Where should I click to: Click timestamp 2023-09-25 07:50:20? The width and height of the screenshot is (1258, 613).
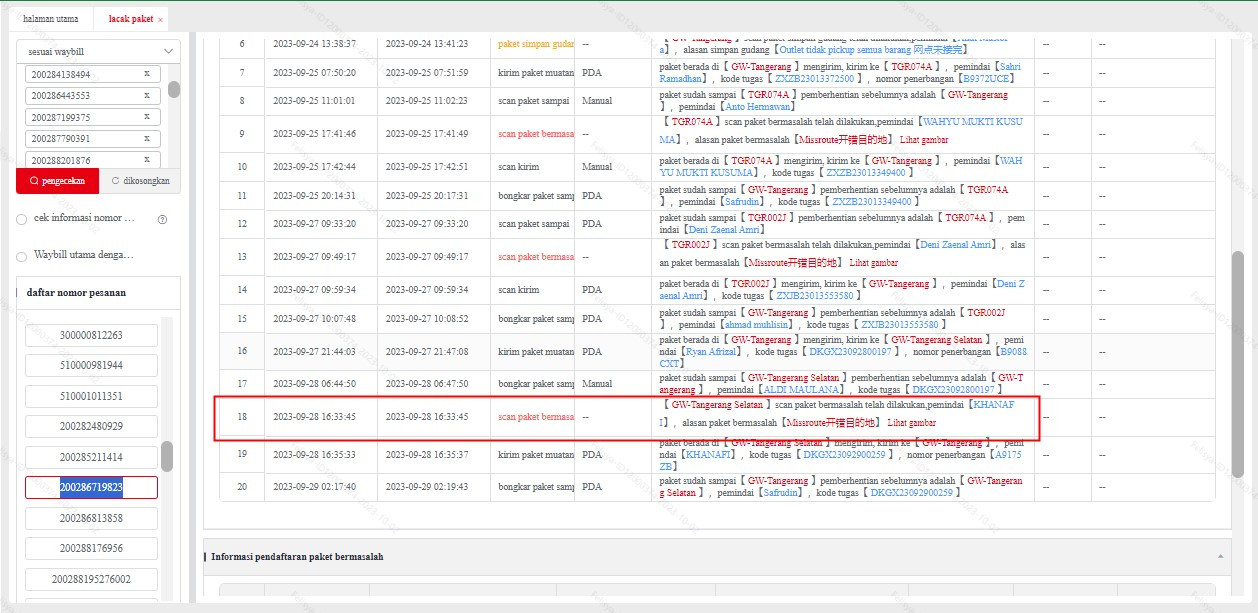pos(314,73)
